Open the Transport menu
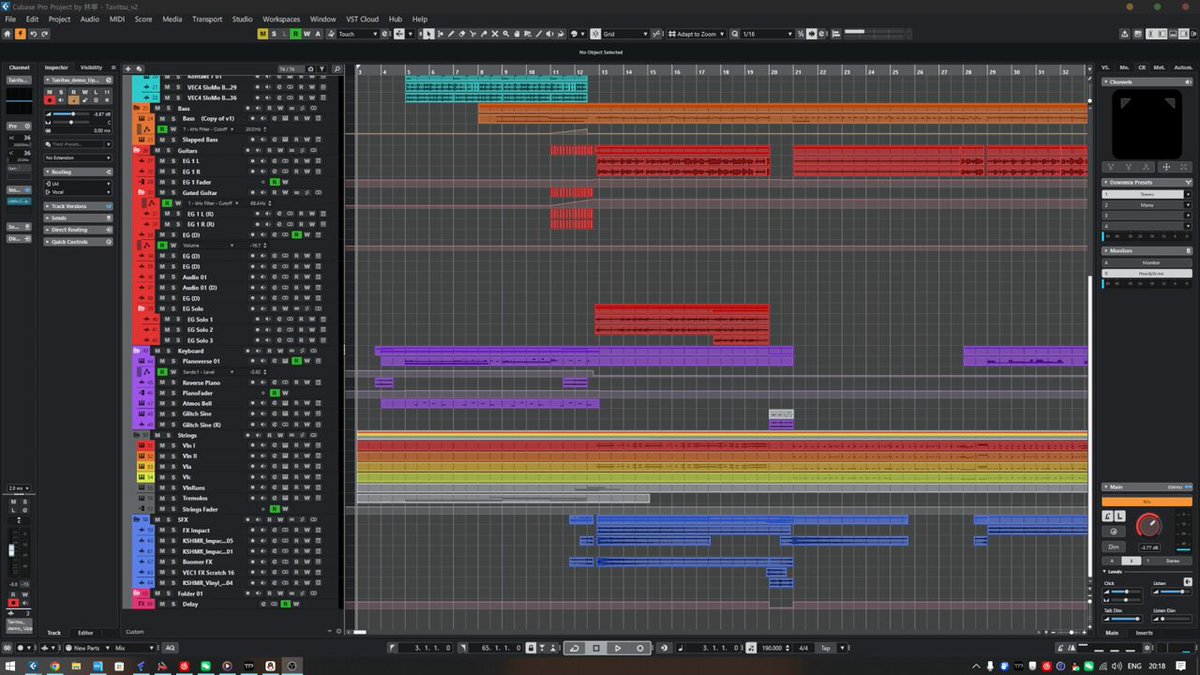1200x675 pixels. pos(207,19)
